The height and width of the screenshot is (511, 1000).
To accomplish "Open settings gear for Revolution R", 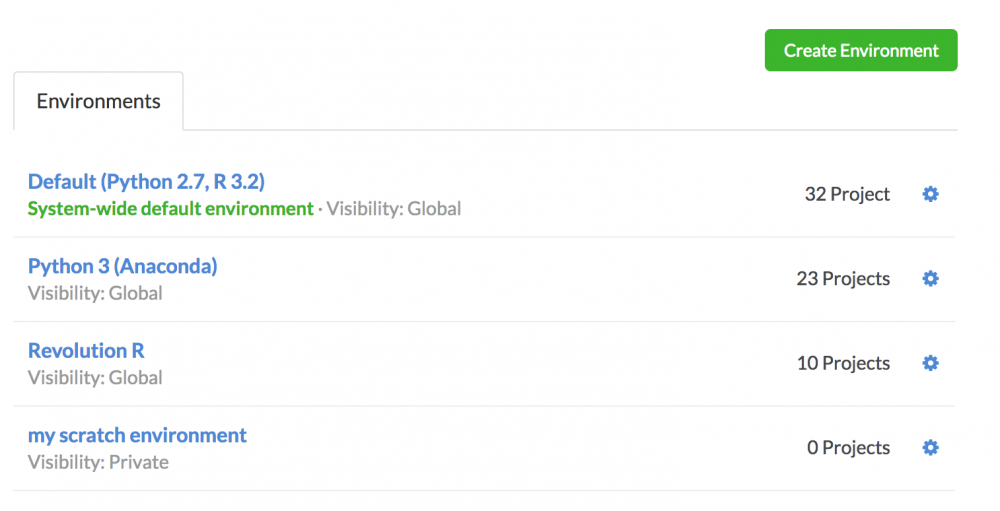I will pyautogui.click(x=930, y=363).
